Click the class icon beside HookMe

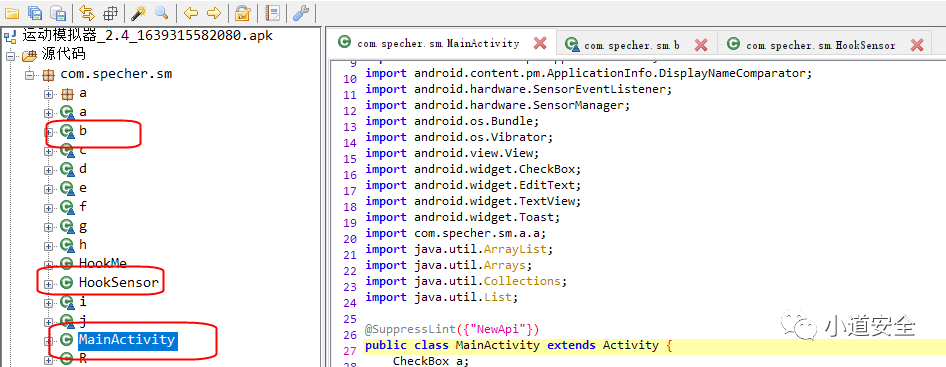pyautogui.click(x=66, y=263)
